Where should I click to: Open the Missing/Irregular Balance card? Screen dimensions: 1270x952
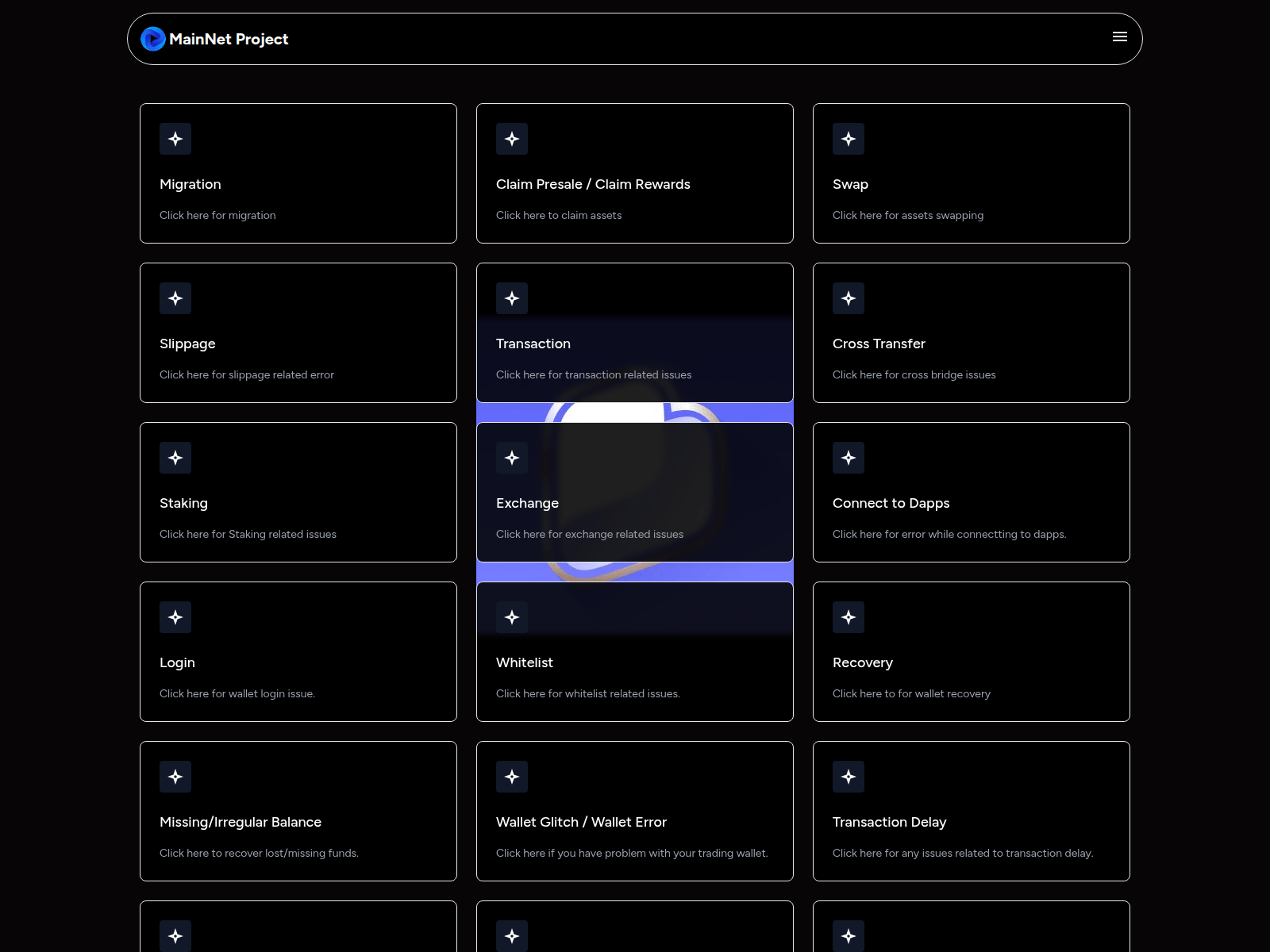click(298, 811)
